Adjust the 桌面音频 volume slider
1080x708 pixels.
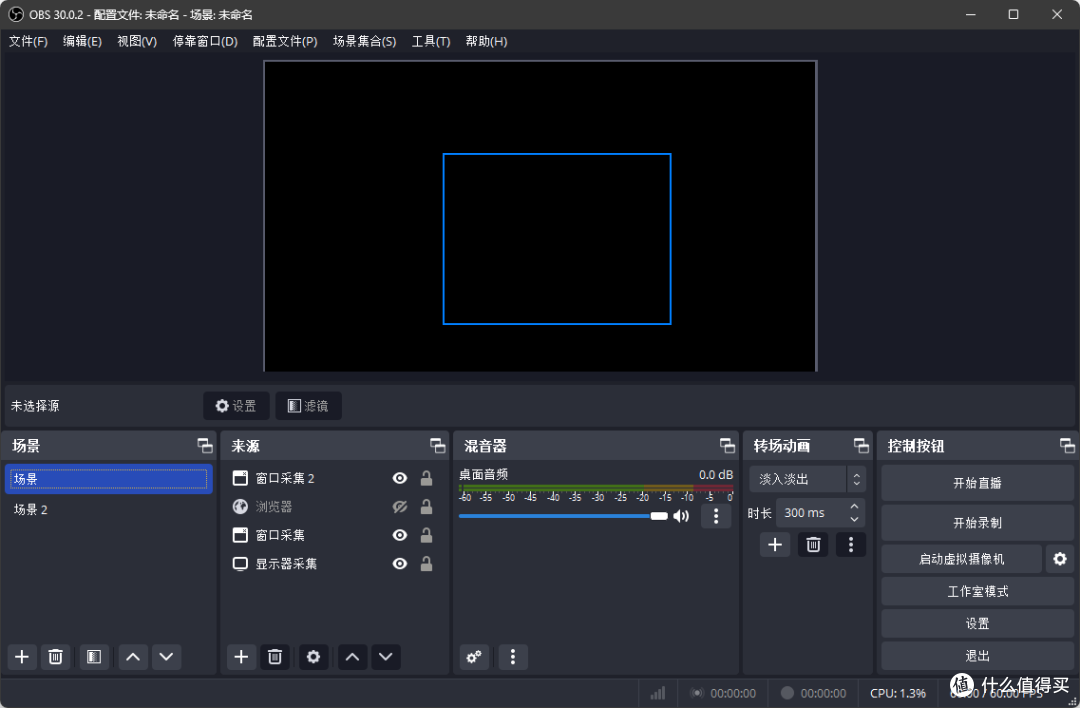point(563,516)
